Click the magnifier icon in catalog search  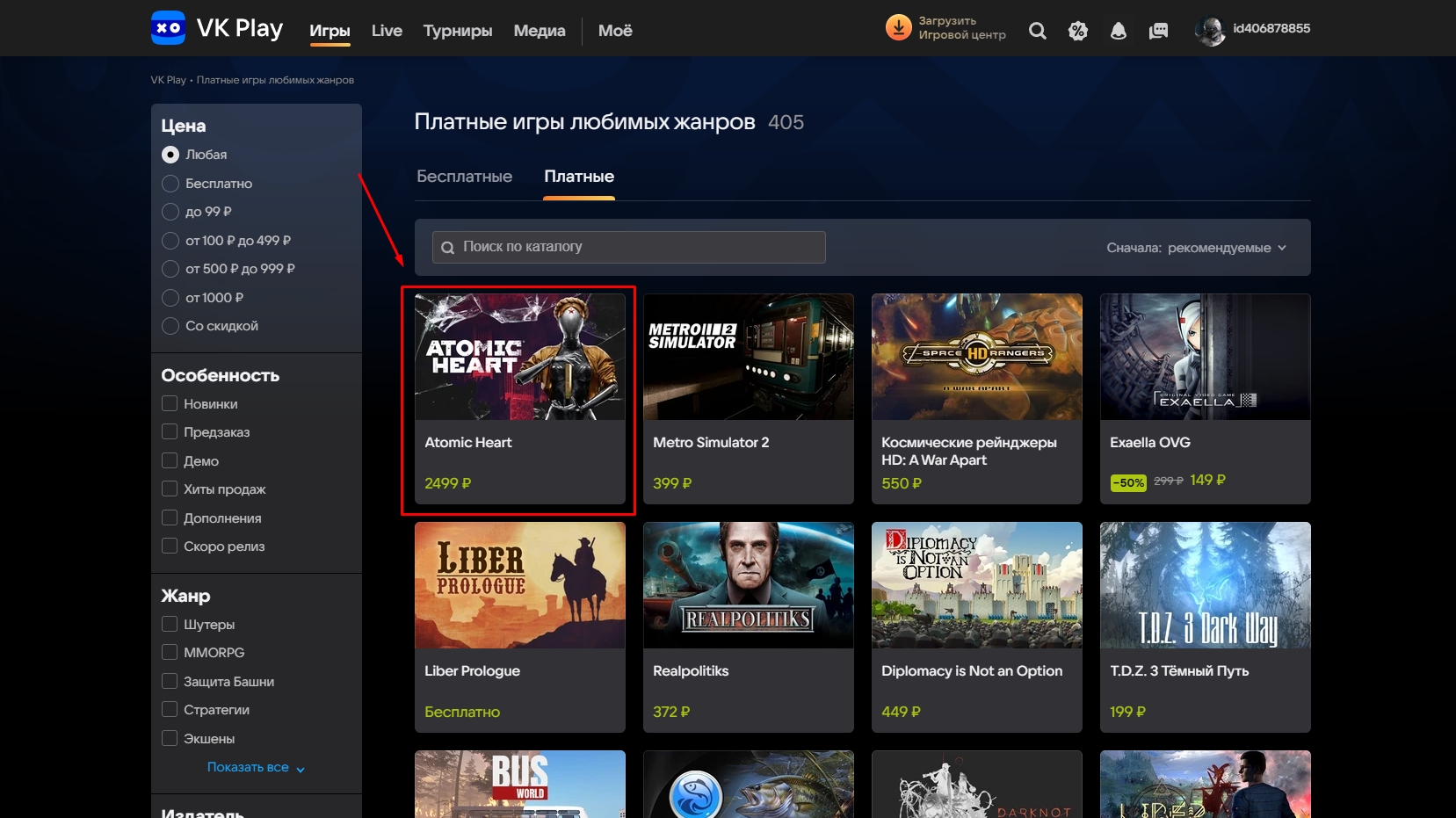pyautogui.click(x=448, y=248)
